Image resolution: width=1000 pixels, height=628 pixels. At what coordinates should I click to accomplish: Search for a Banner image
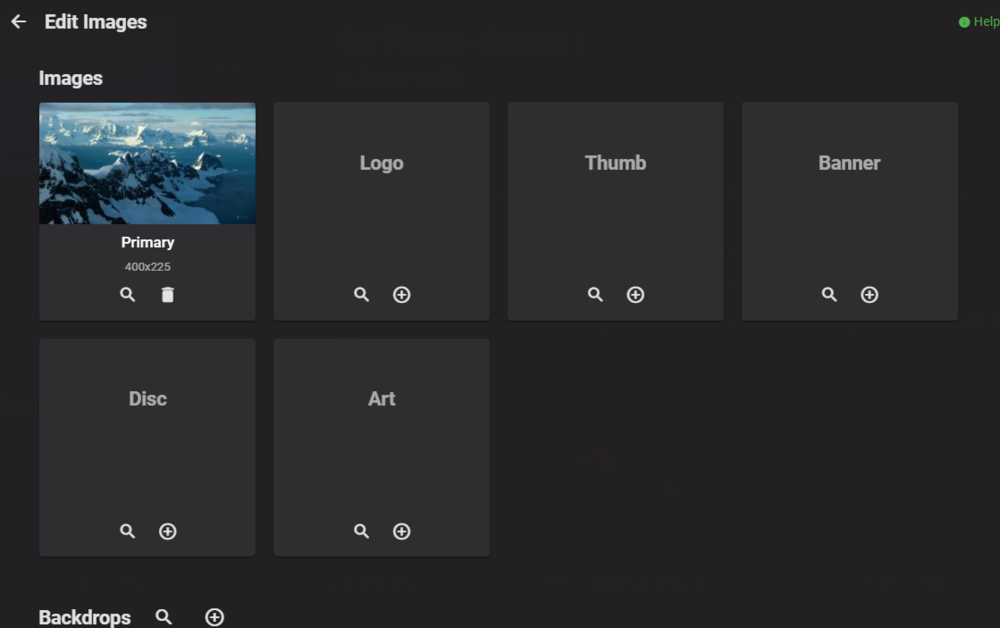pos(829,294)
